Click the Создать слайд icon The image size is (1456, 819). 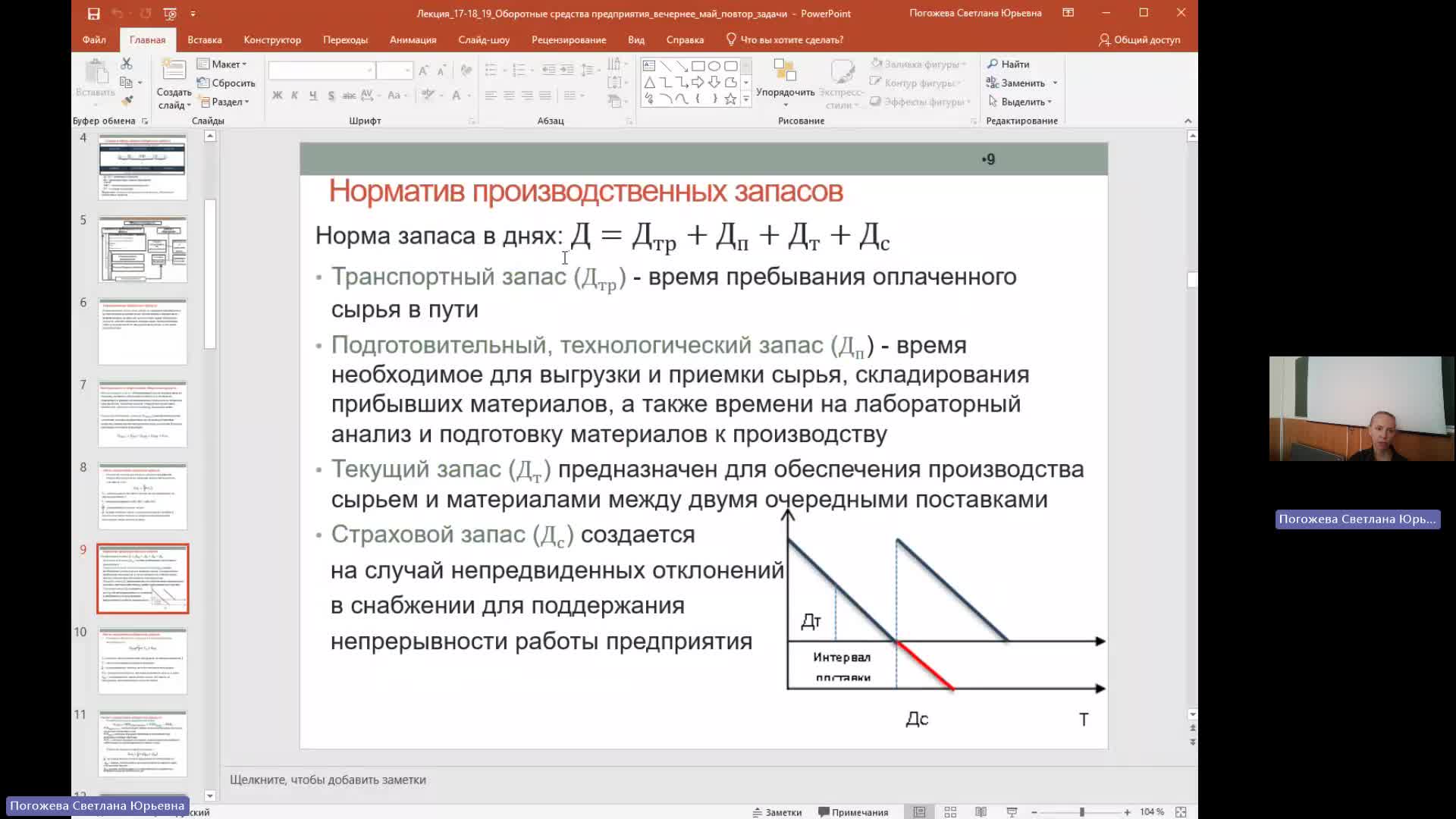click(174, 71)
